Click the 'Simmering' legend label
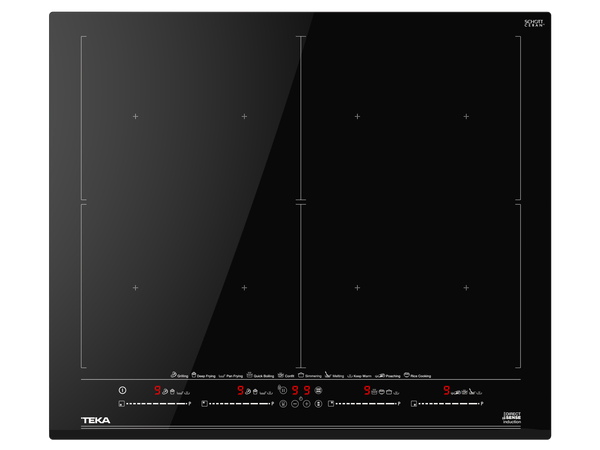 click(313, 376)
